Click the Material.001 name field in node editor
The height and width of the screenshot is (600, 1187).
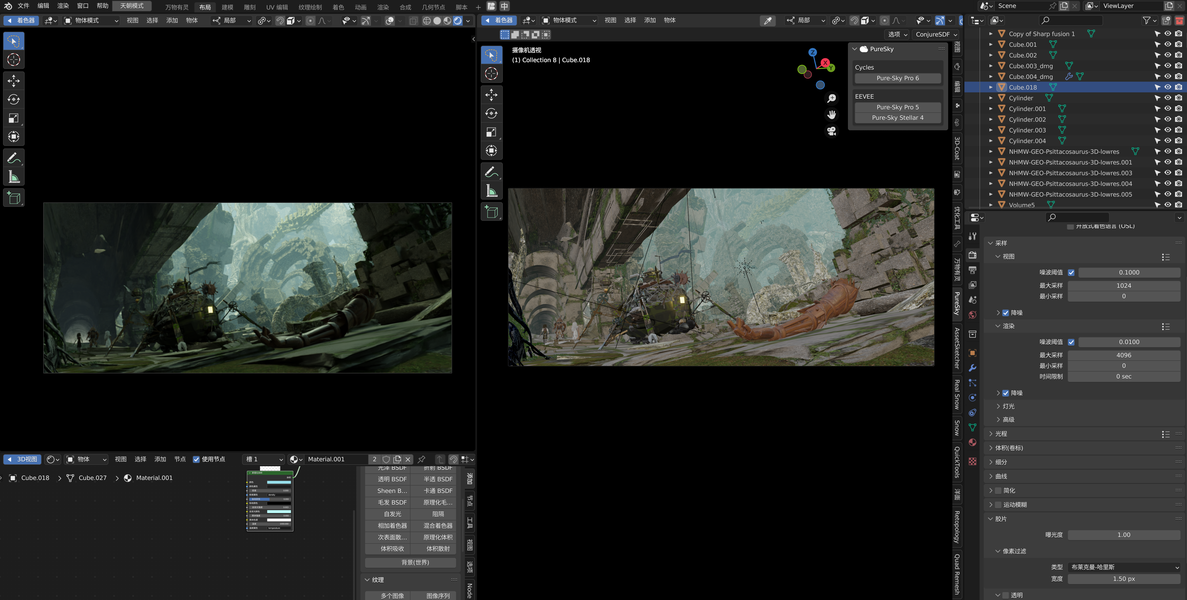[337, 459]
